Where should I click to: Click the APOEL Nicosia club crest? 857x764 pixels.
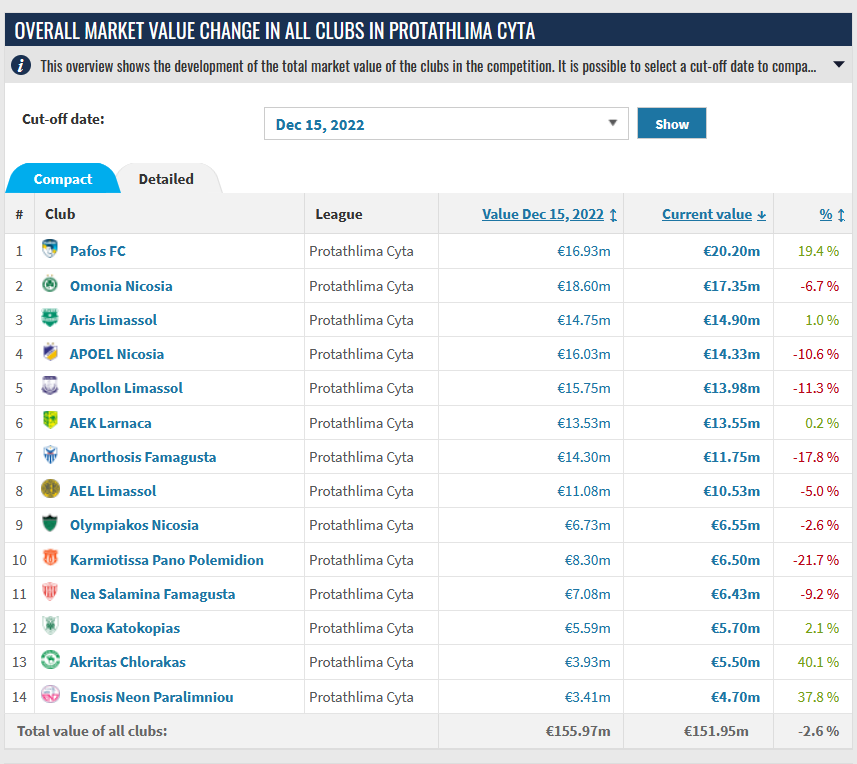(x=50, y=352)
